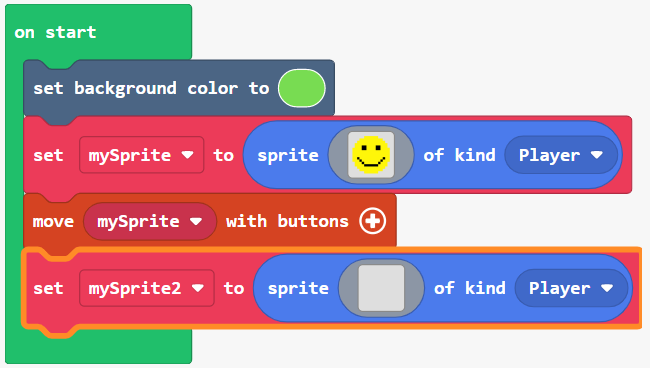This screenshot has height=368, width=650.
Task: Pick the green background color swatch
Action: tap(302, 88)
